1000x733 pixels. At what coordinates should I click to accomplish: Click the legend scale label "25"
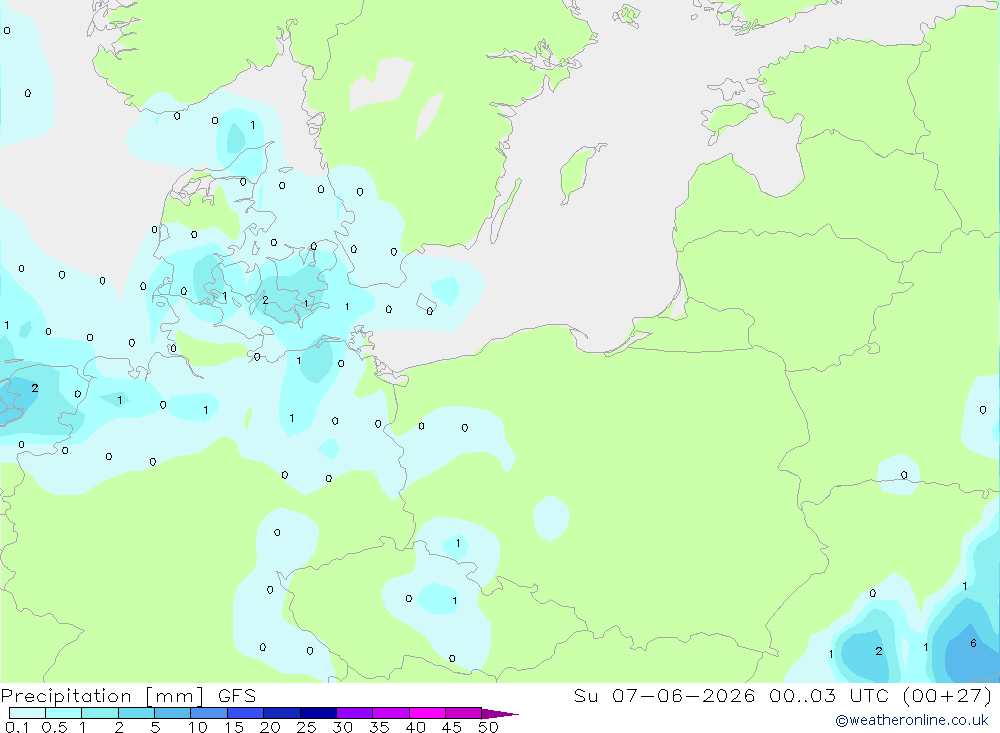[x=306, y=727]
